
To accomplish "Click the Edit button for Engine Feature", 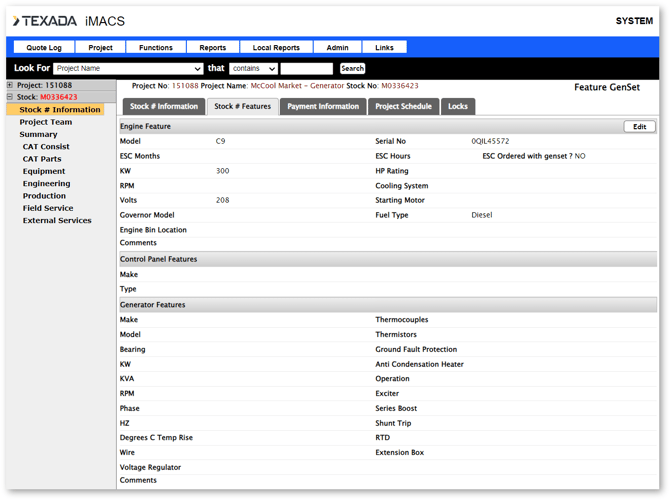I will pos(639,126).
